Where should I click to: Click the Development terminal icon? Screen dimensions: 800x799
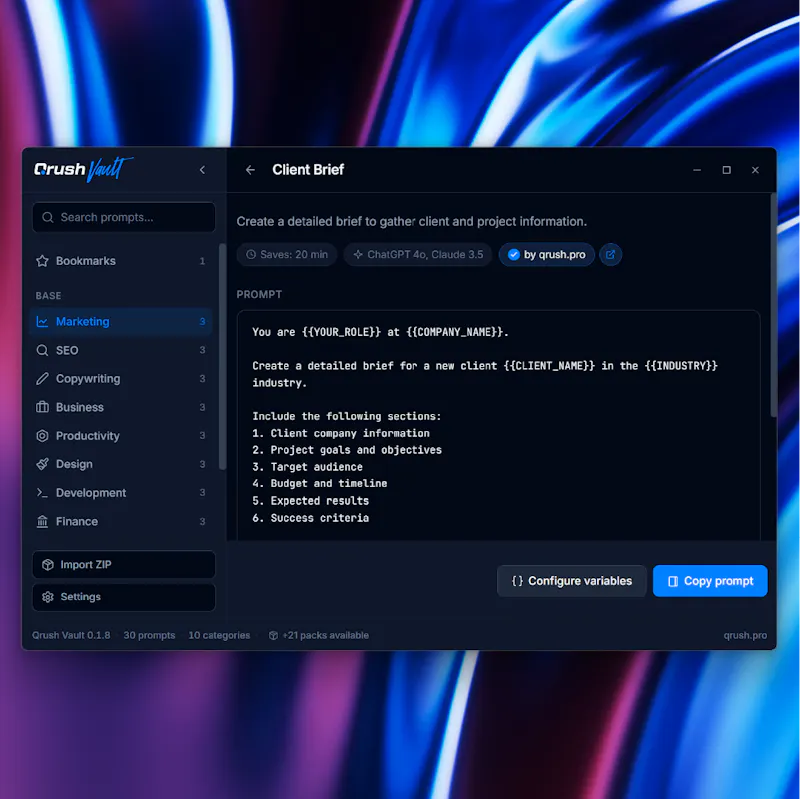pos(42,493)
